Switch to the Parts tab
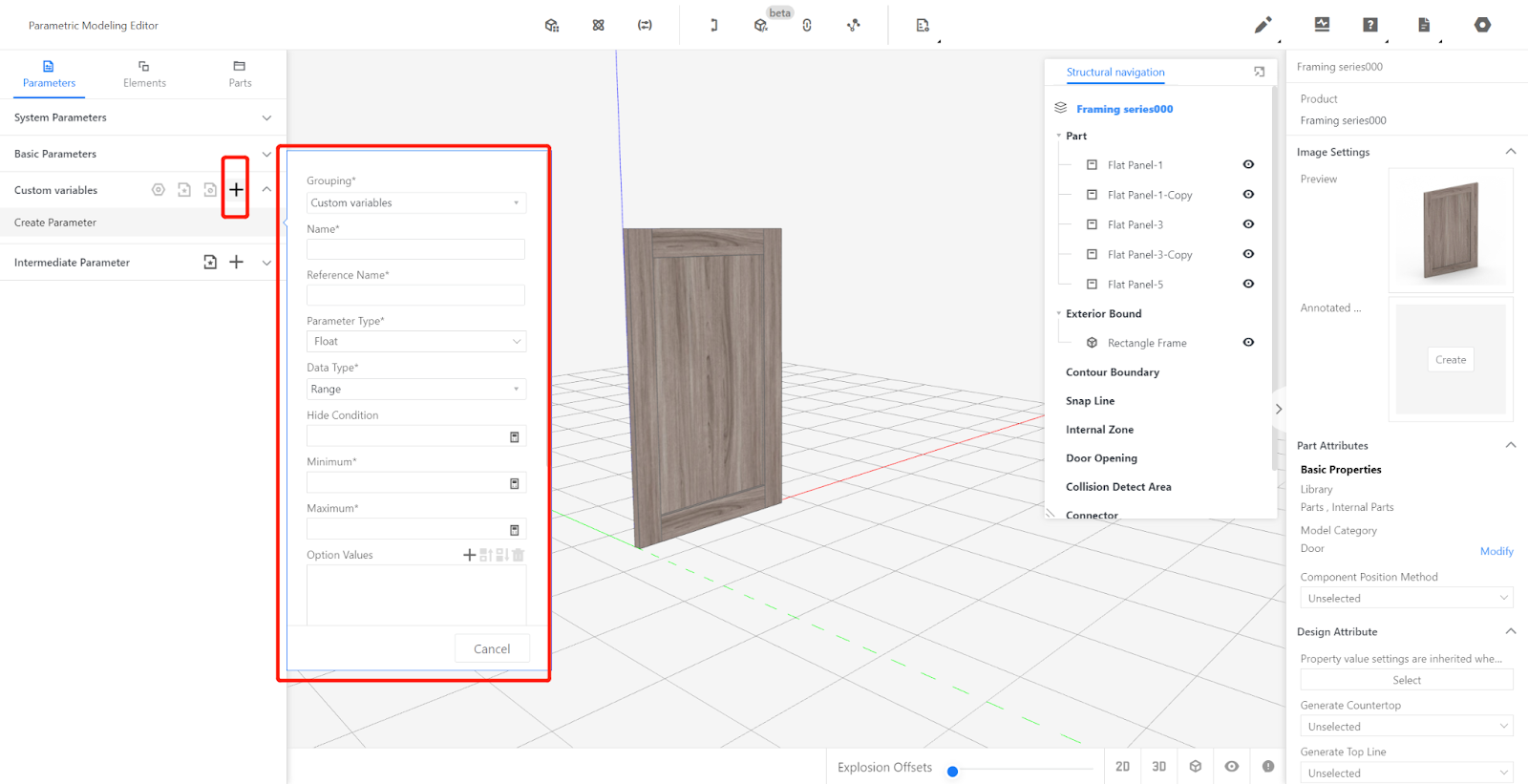This screenshot has width=1528, height=784. coord(240,74)
